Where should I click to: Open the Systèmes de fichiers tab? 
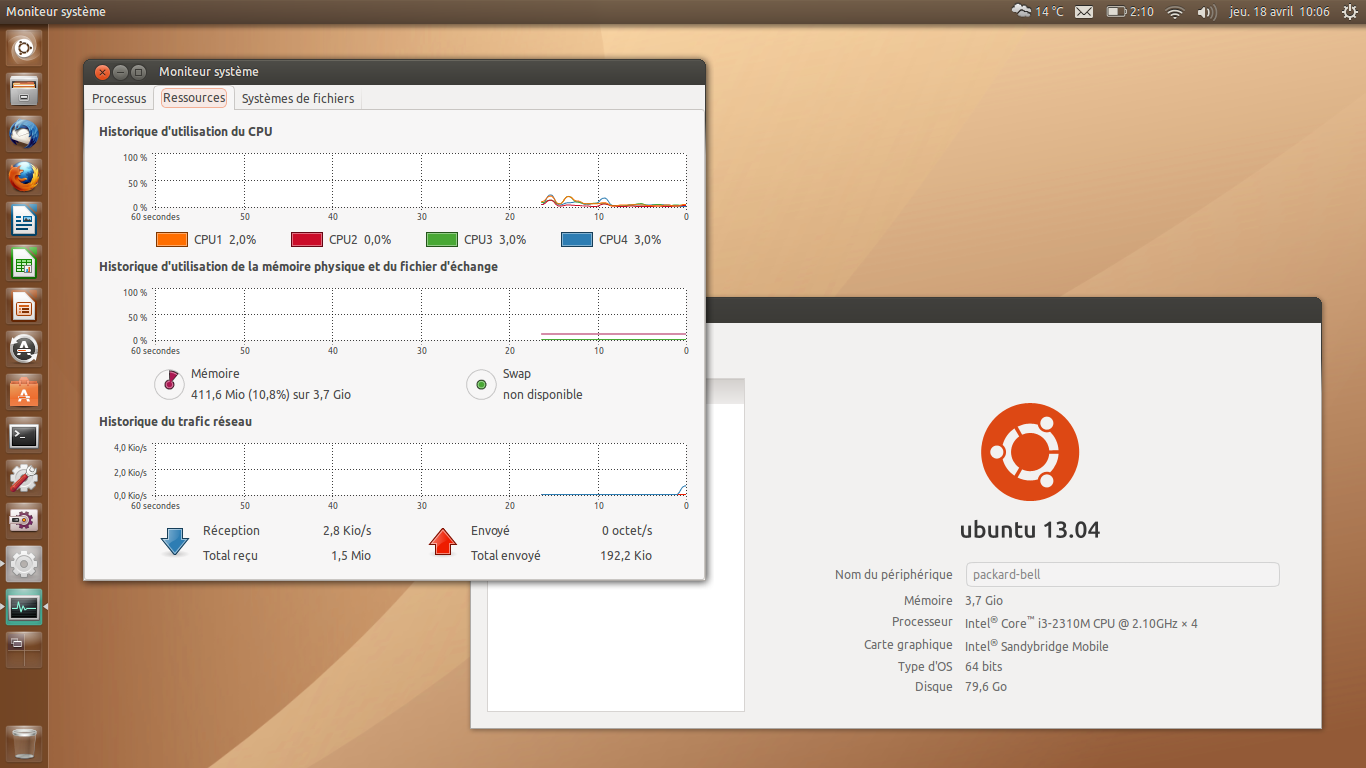coord(298,98)
